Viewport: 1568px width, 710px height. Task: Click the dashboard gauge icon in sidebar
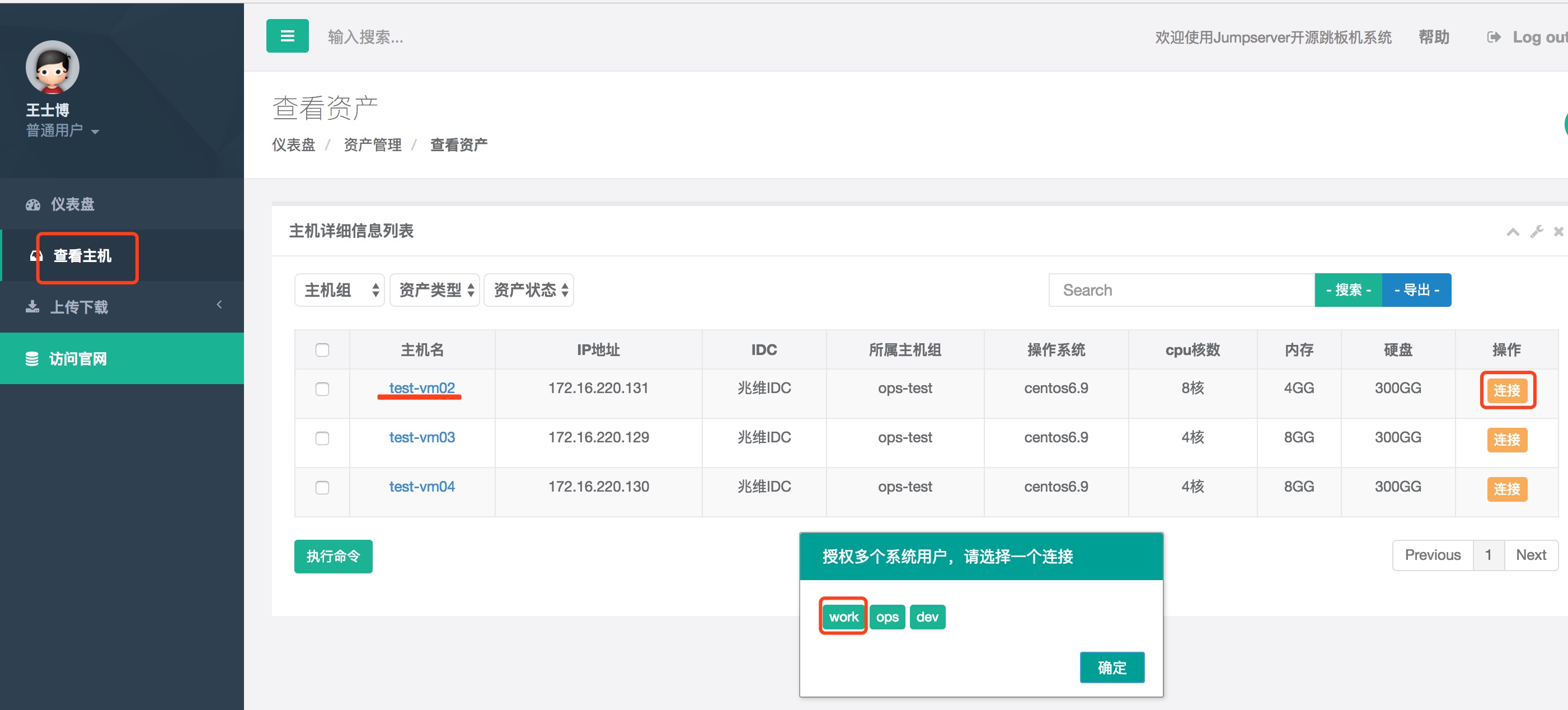pos(33,204)
